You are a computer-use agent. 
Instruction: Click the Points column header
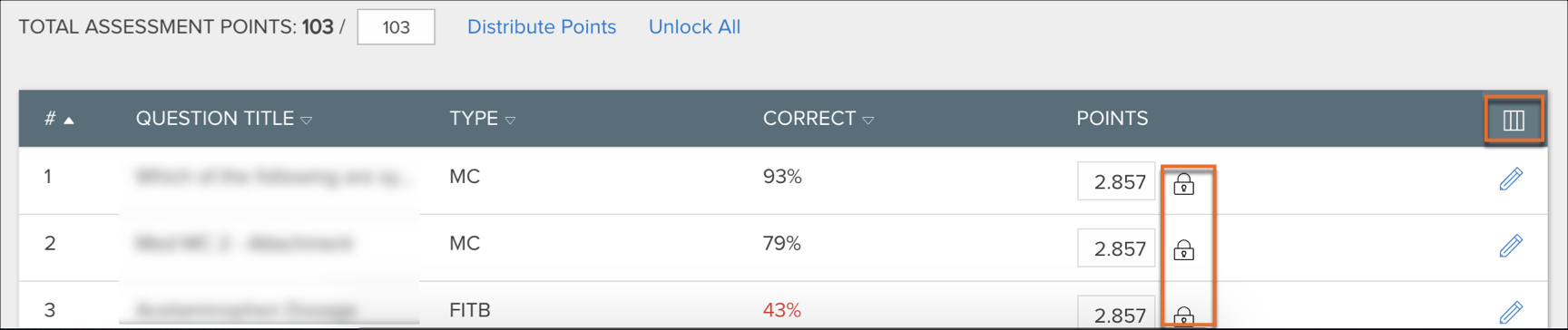(1112, 119)
